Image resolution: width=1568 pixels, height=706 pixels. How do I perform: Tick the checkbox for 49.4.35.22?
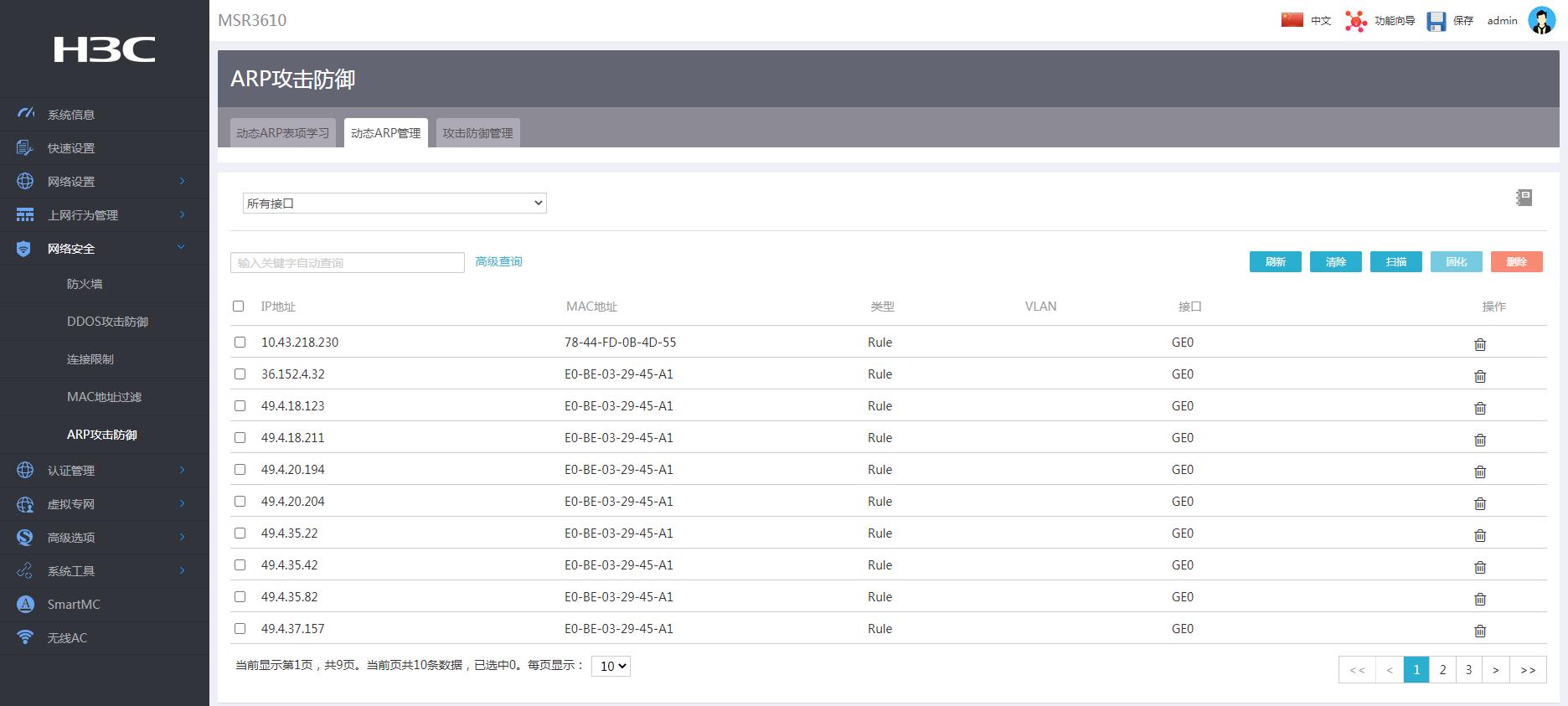click(240, 533)
